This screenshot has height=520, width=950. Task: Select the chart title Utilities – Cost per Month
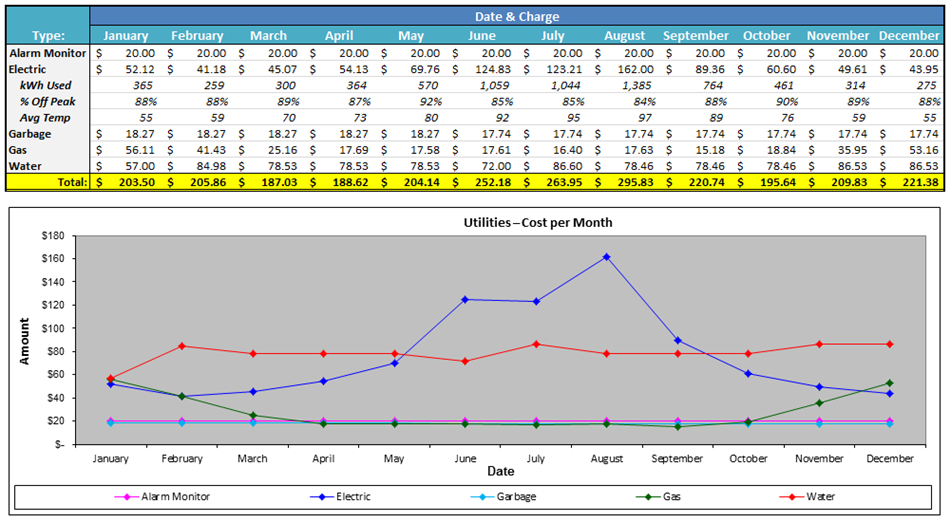click(x=538, y=221)
